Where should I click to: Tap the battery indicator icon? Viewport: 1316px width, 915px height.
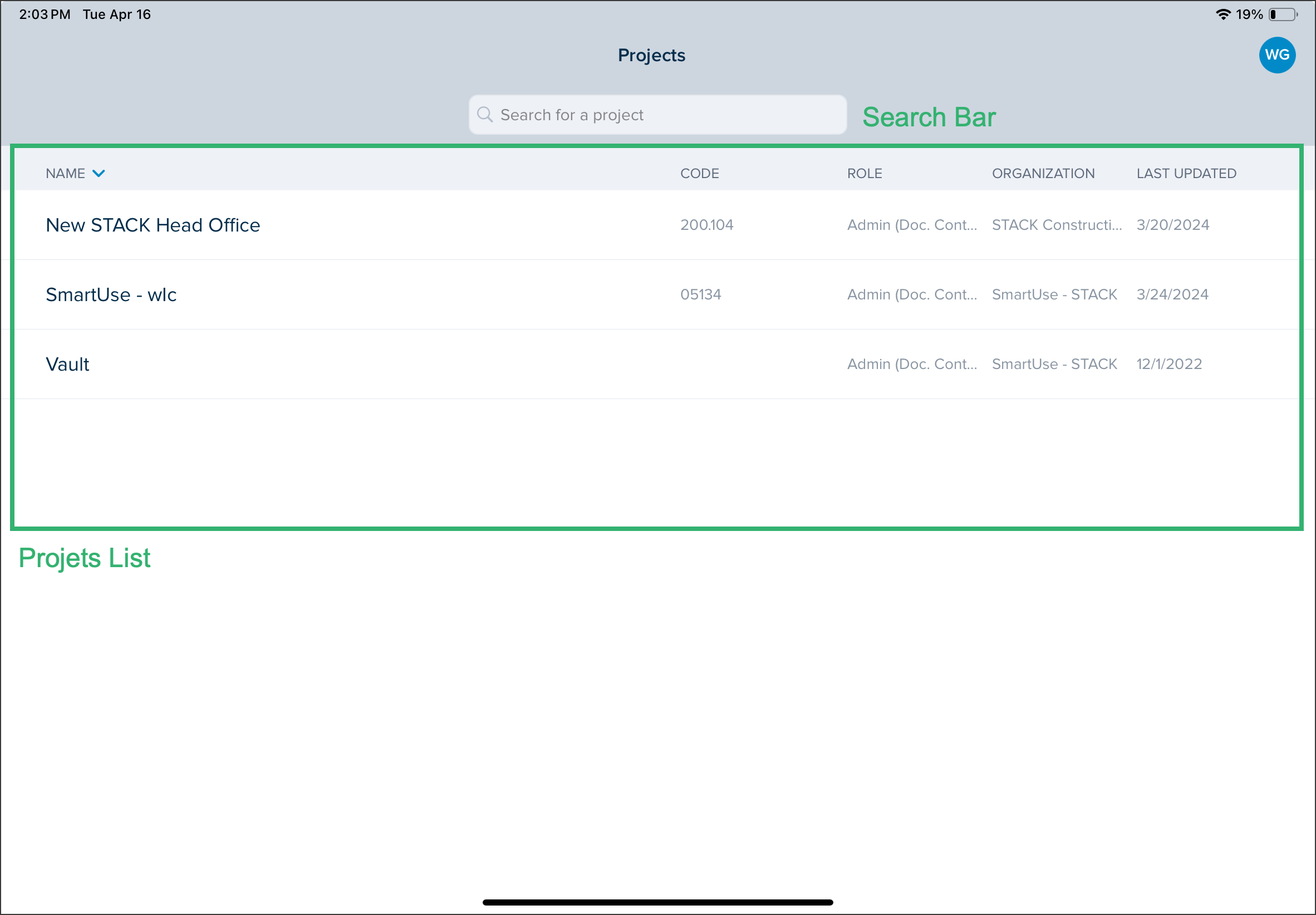[1283, 14]
